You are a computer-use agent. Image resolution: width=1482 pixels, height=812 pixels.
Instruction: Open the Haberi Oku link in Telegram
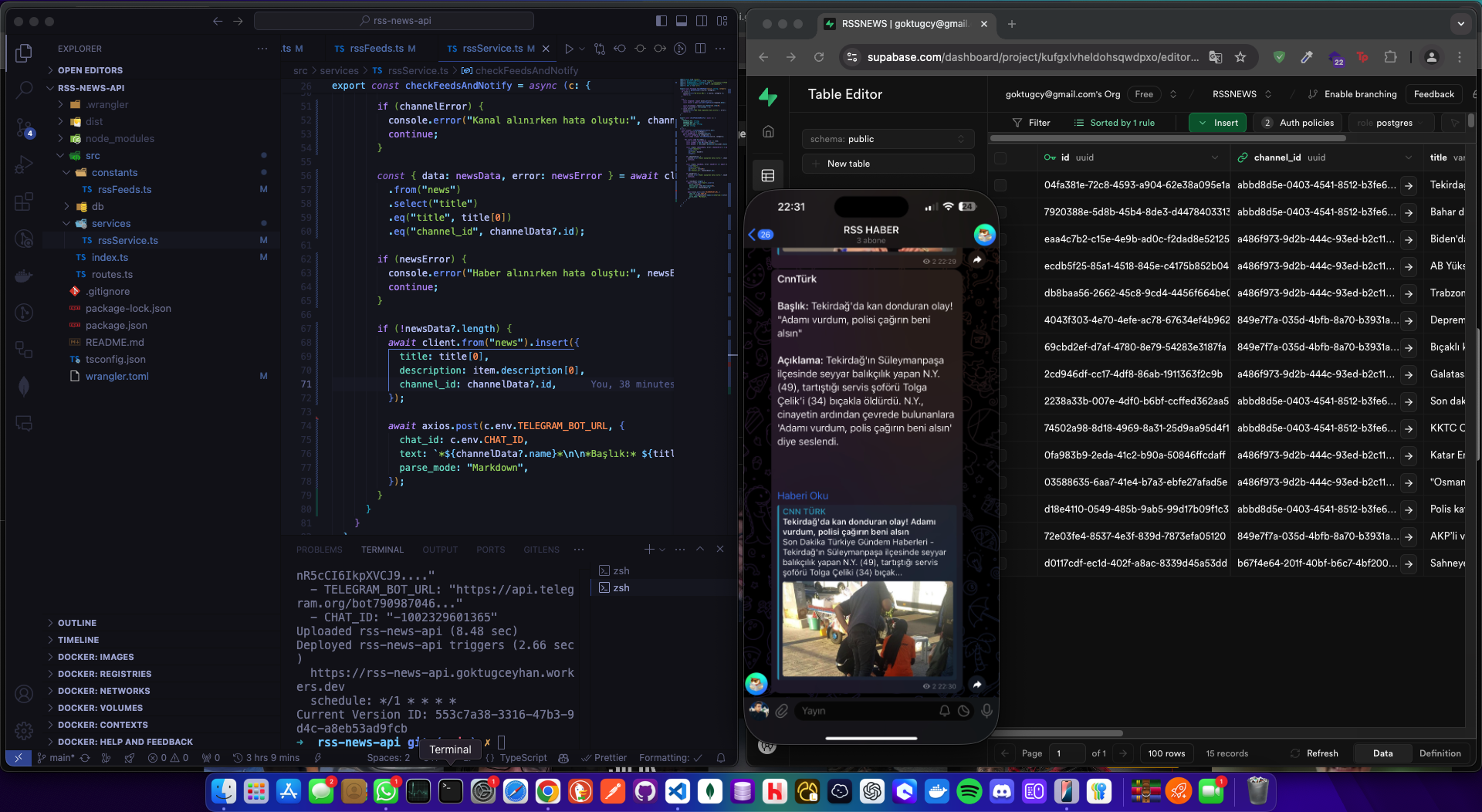(x=802, y=496)
